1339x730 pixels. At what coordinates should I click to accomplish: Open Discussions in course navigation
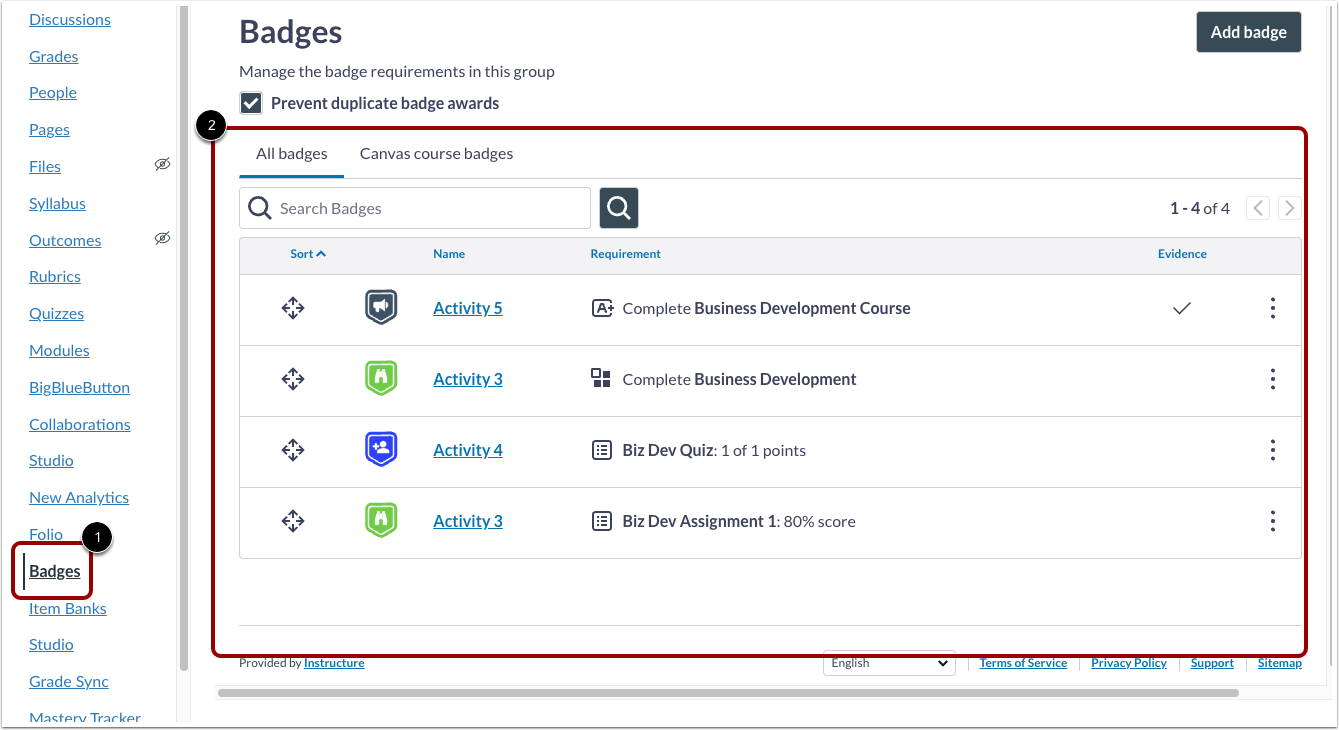70,19
